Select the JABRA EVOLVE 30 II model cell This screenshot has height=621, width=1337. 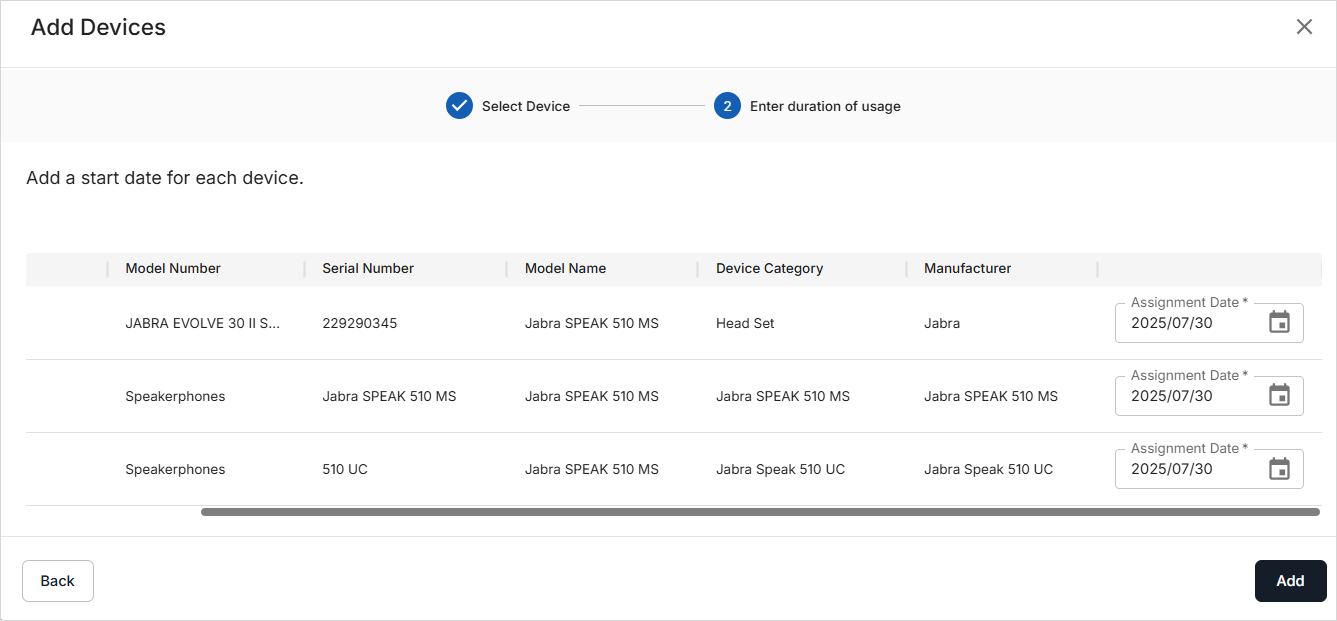click(203, 323)
